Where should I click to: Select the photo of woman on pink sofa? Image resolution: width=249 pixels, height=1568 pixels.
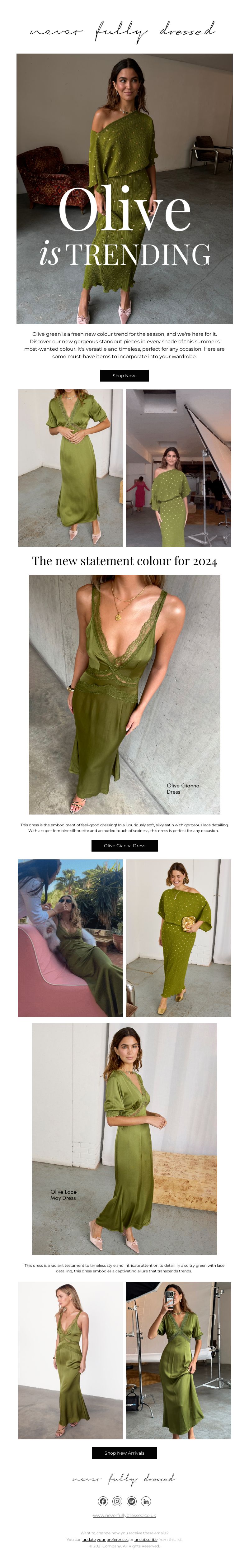point(71,938)
